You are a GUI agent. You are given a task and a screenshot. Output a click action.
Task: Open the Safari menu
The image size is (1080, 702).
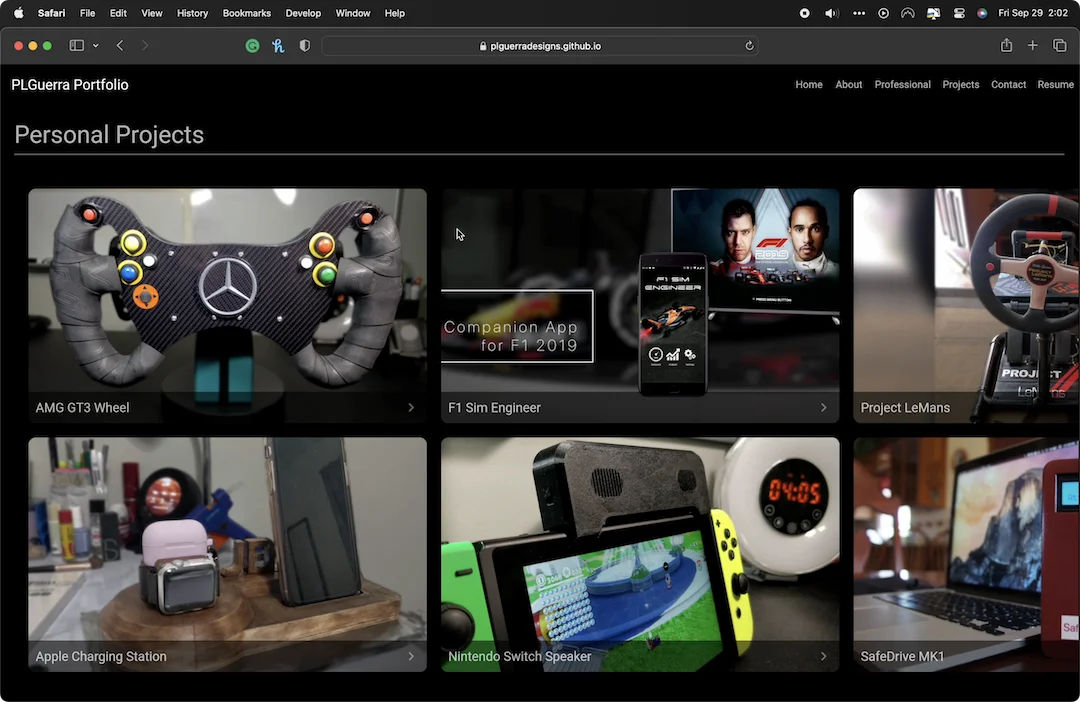tap(52, 13)
